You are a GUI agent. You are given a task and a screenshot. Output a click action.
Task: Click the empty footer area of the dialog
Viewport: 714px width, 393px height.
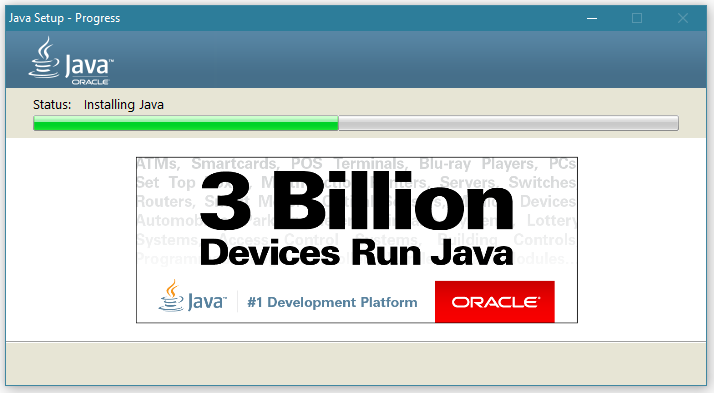(x=356, y=363)
